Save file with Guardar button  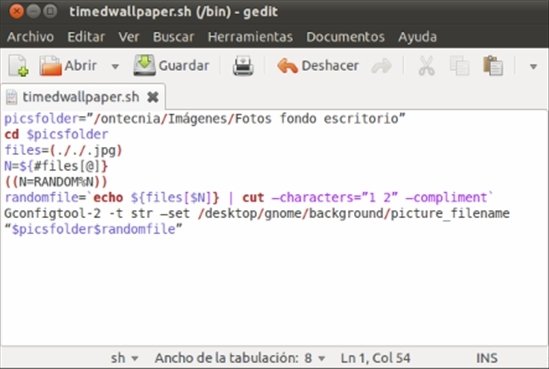171,65
